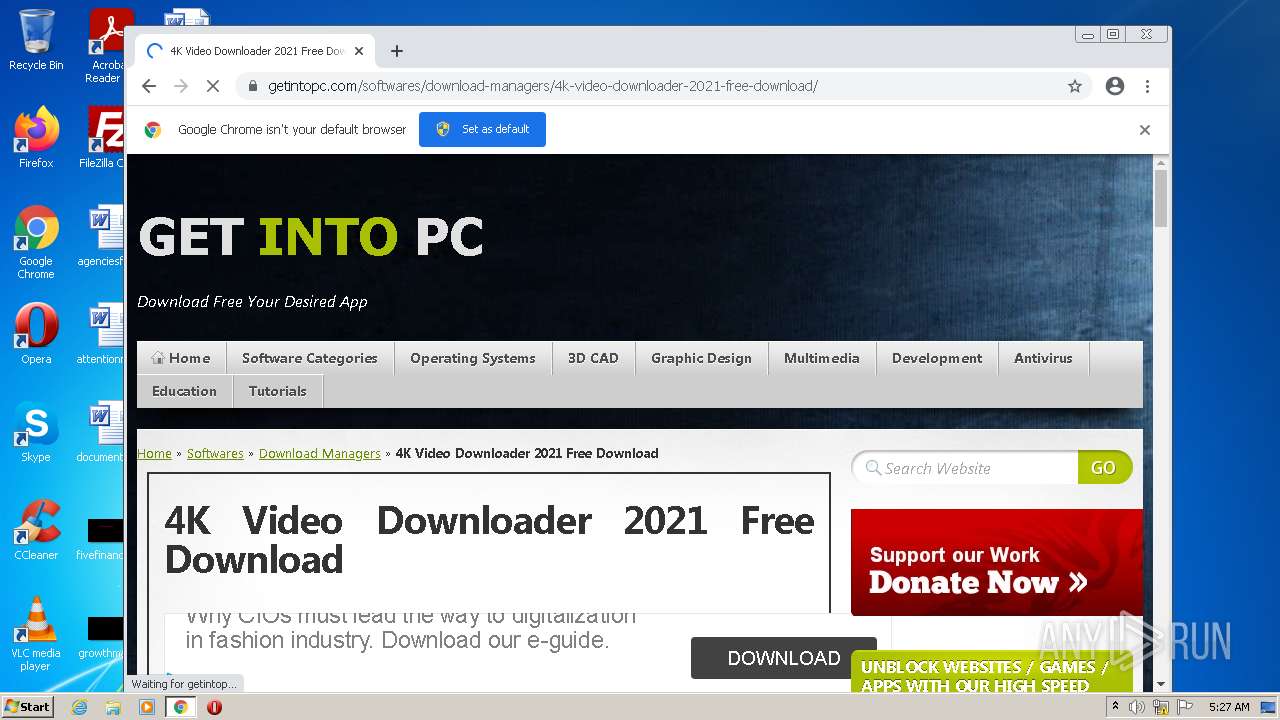1280x720 pixels.
Task: Open the Google Chrome desktop shortcut
Action: (36, 243)
